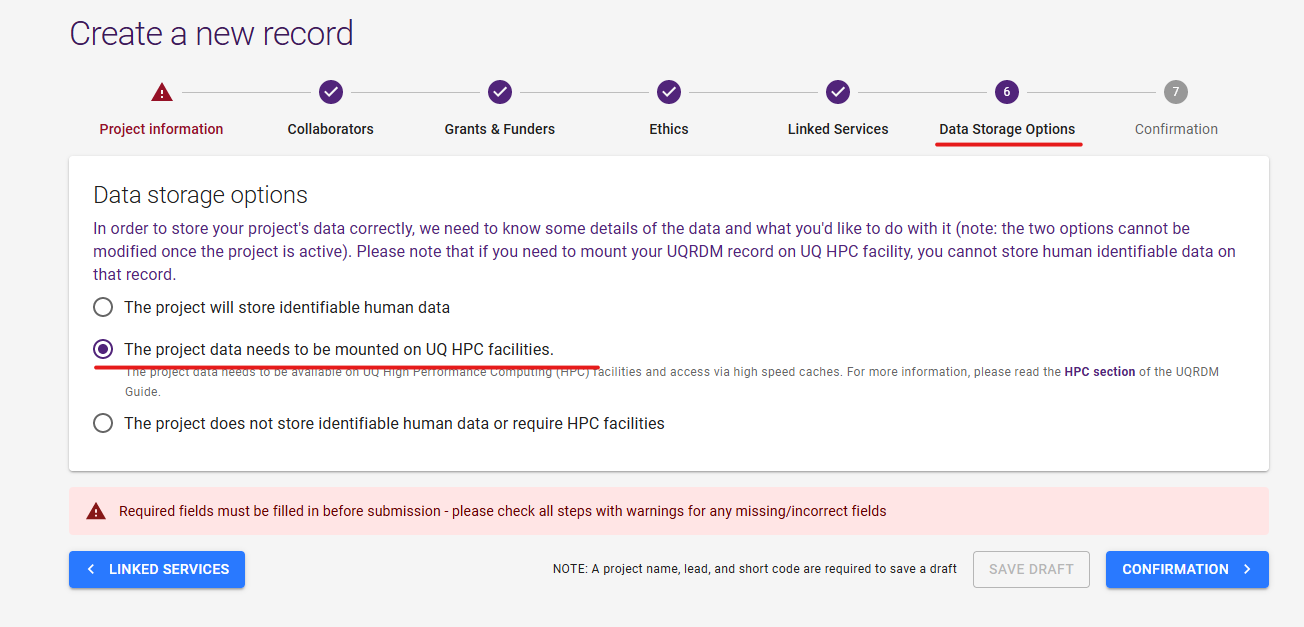
Task: Open the Project information step label
Action: tap(162, 129)
